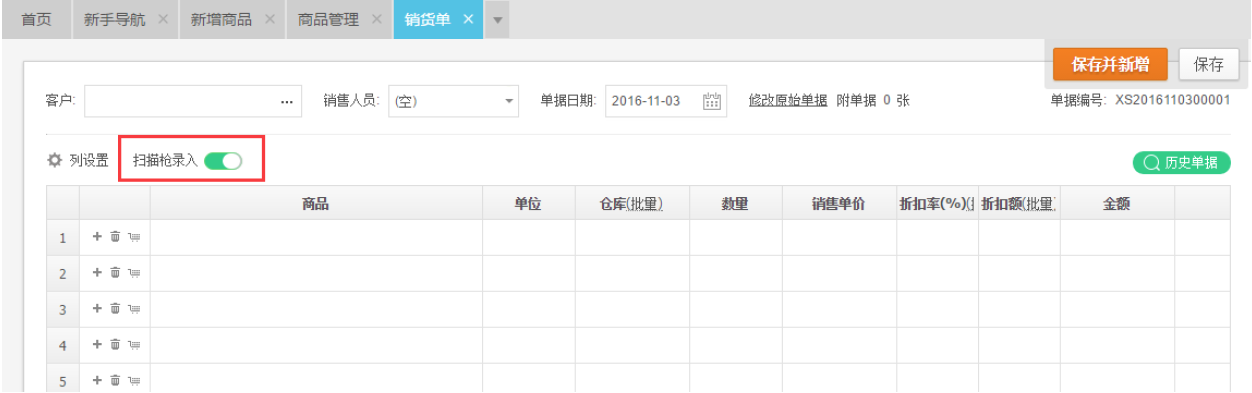This screenshot has width=1252, height=393.
Task: Open product picker cart icon in row 2
Action: [x=134, y=273]
